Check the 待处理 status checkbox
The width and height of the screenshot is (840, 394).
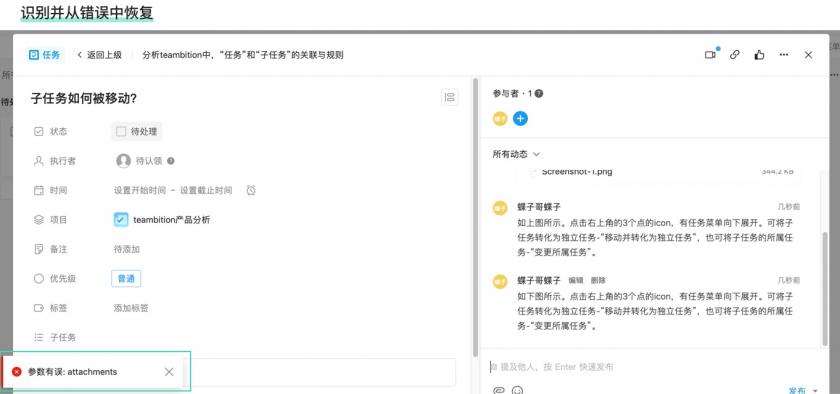[x=121, y=131]
